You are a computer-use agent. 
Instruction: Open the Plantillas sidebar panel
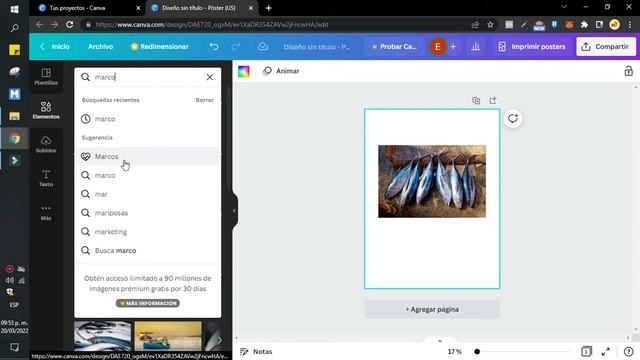(46, 77)
